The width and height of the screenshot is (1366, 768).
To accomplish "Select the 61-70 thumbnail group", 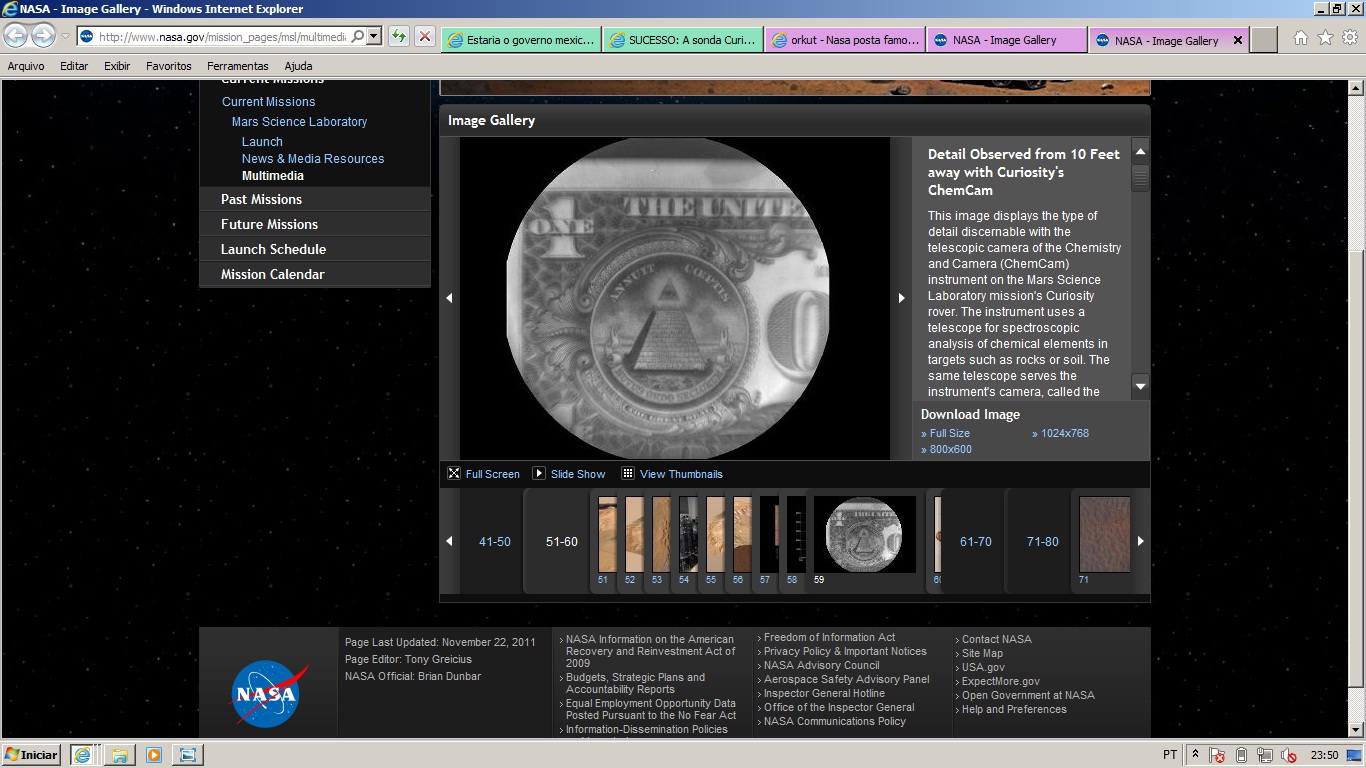I will [x=976, y=542].
